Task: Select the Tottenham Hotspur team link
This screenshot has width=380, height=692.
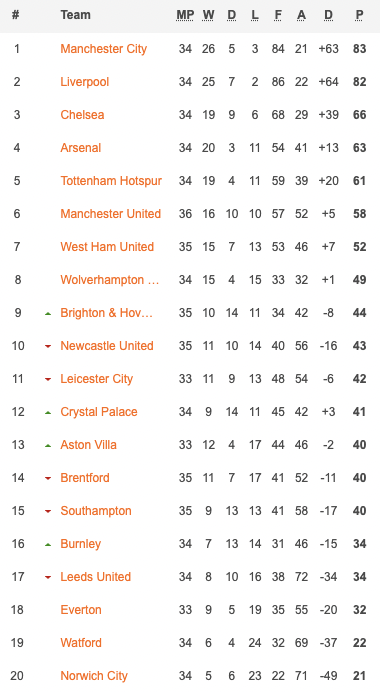Action: point(111,181)
